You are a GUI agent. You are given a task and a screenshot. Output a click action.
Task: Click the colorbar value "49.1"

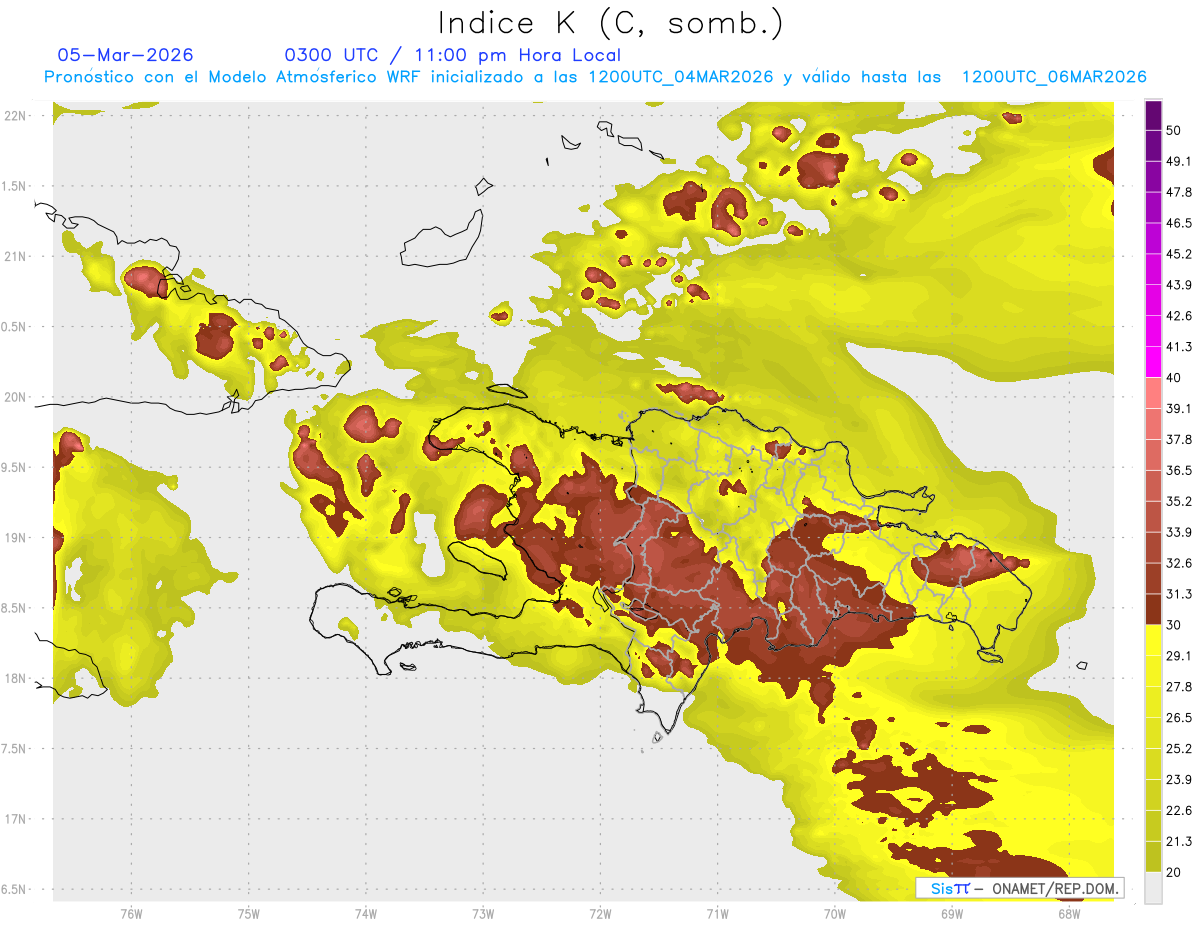[x=1179, y=161]
